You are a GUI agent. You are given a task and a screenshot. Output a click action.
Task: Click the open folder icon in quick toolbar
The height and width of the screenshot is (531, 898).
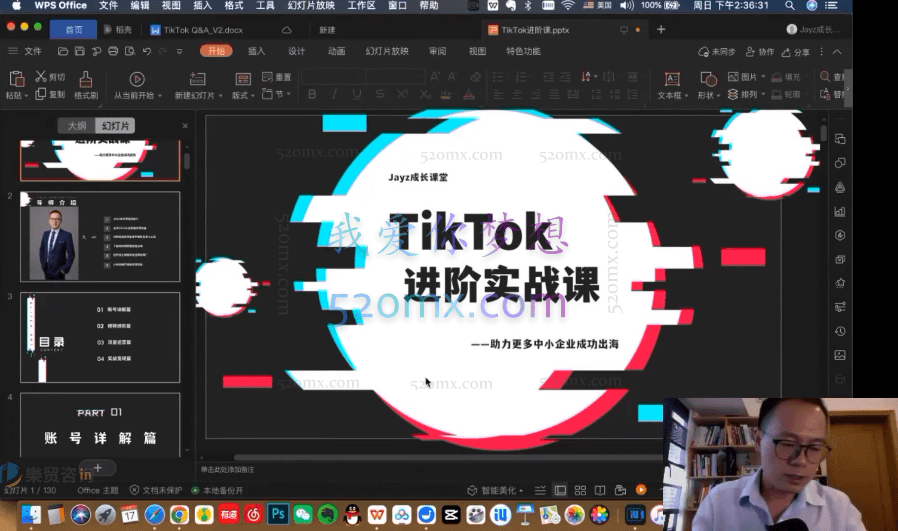click(x=63, y=52)
